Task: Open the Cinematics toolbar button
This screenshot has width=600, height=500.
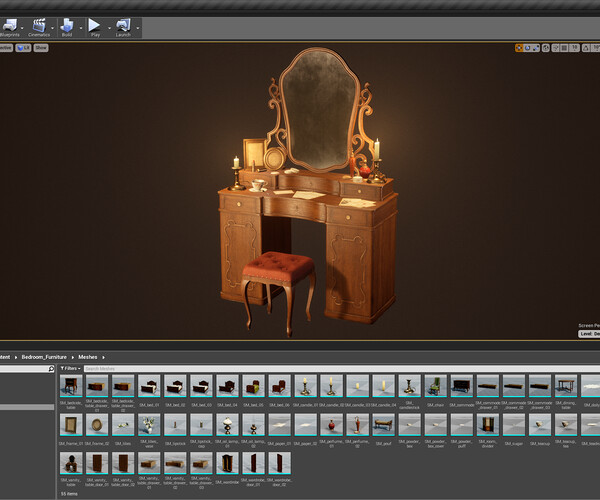Action: click(39, 27)
